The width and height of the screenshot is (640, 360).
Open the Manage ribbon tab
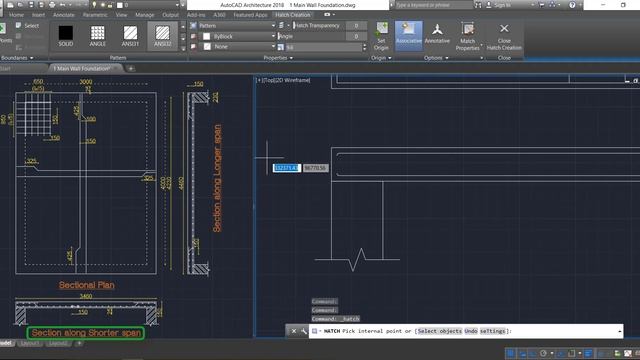(x=144, y=15)
